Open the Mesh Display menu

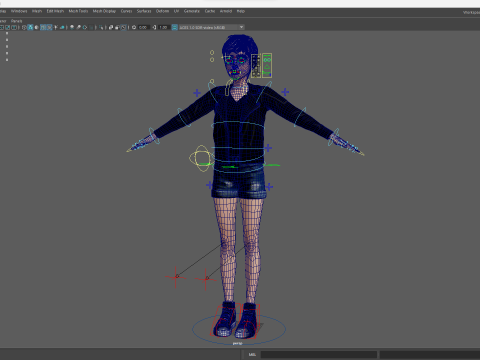click(104, 11)
